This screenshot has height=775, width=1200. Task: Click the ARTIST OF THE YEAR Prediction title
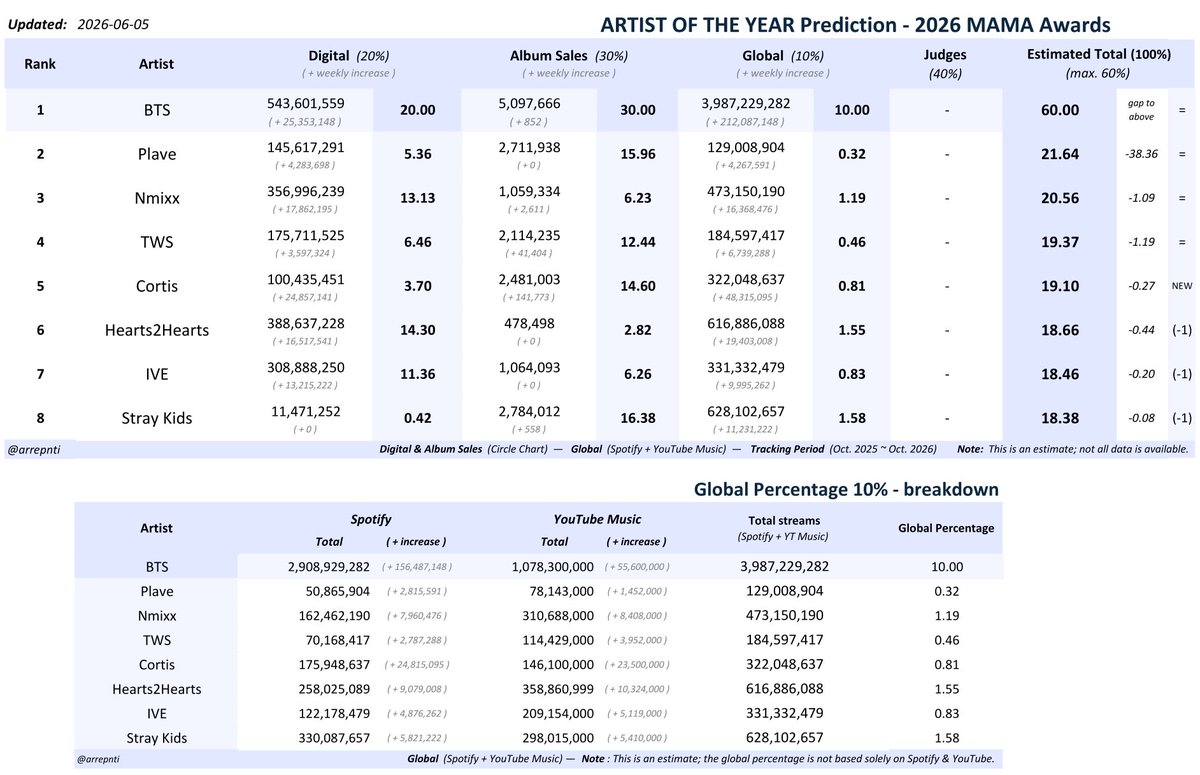[x=855, y=24]
